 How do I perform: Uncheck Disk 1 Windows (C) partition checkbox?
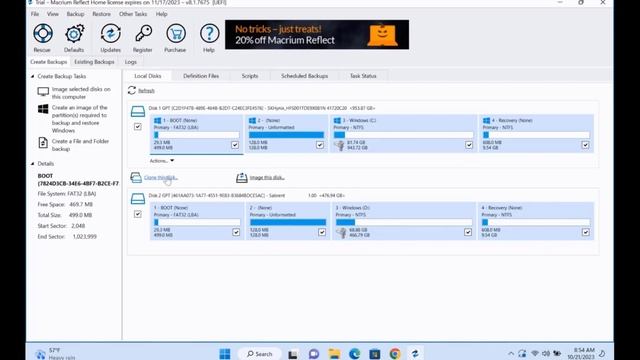click(x=469, y=144)
